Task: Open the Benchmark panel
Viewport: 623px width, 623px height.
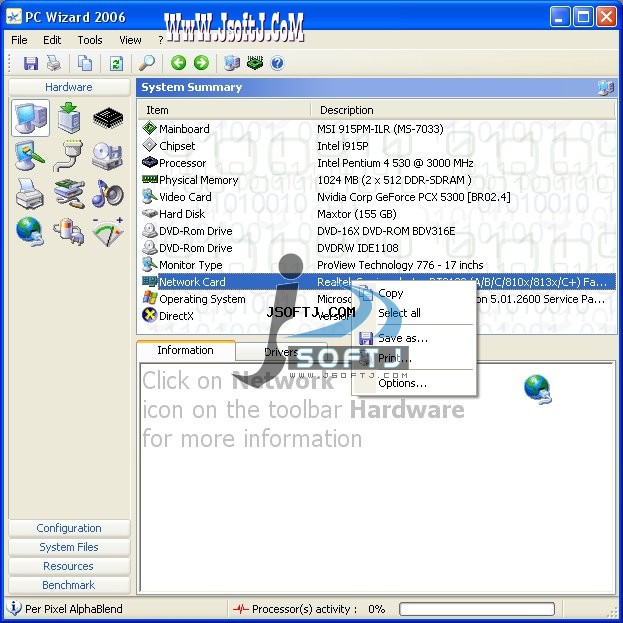Action: [x=69, y=585]
